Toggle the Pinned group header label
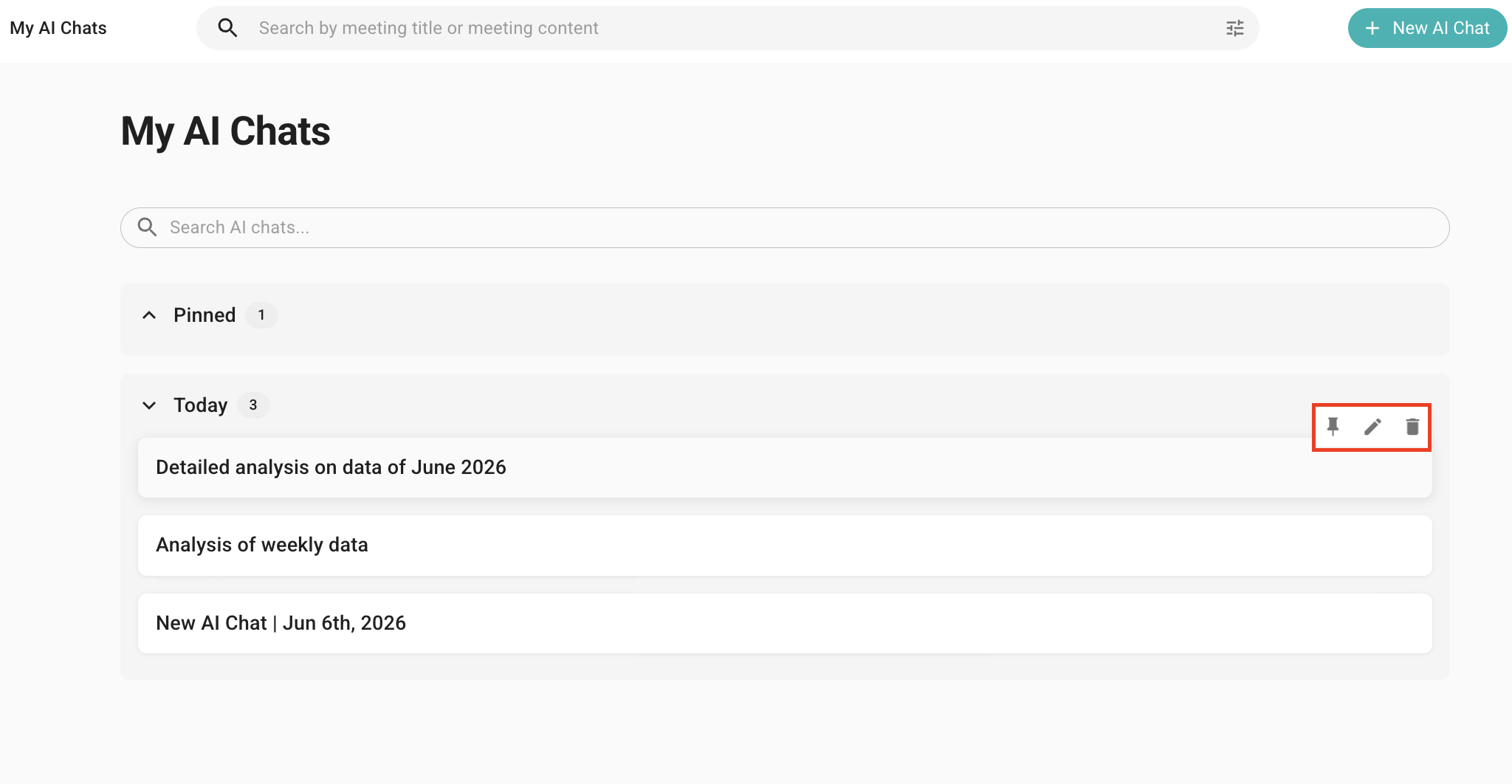 (205, 315)
